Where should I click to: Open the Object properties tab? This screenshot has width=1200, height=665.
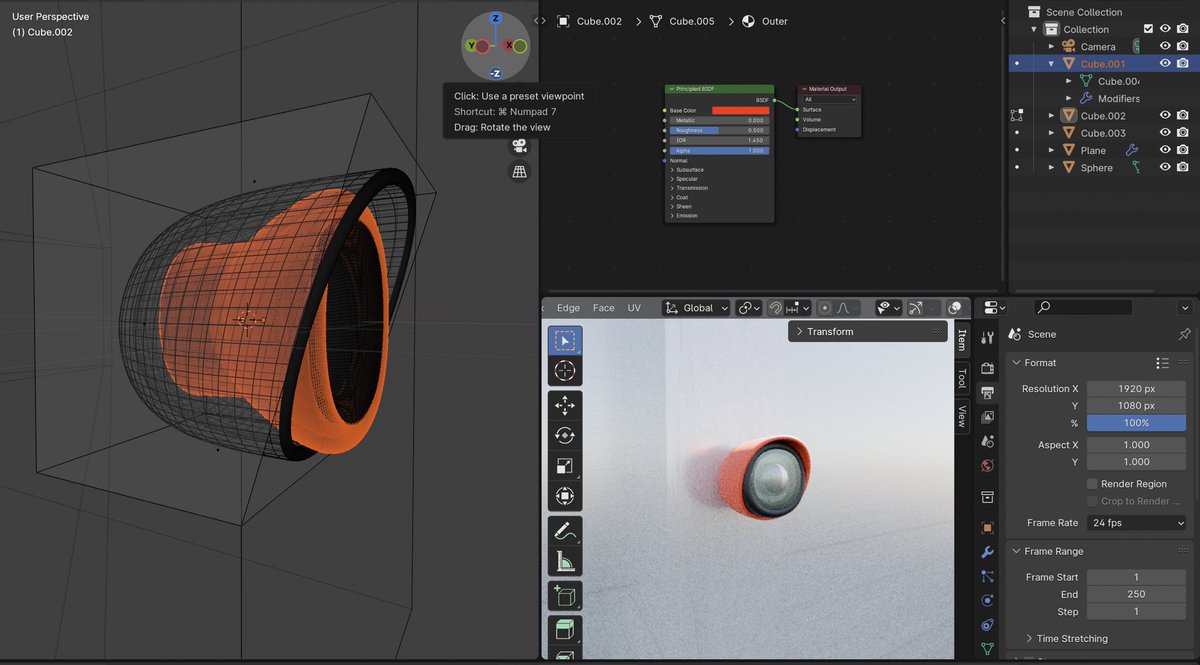(x=988, y=527)
